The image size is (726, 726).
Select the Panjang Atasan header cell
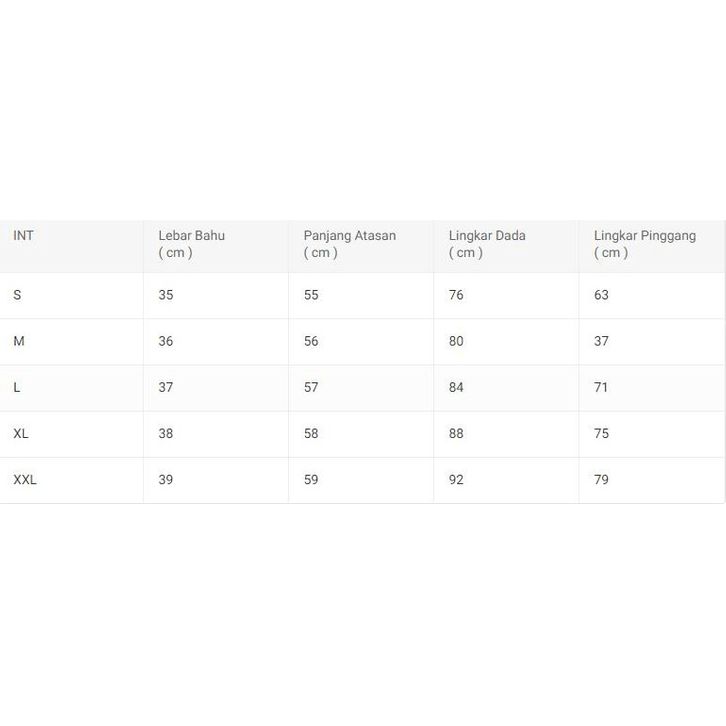(x=349, y=244)
